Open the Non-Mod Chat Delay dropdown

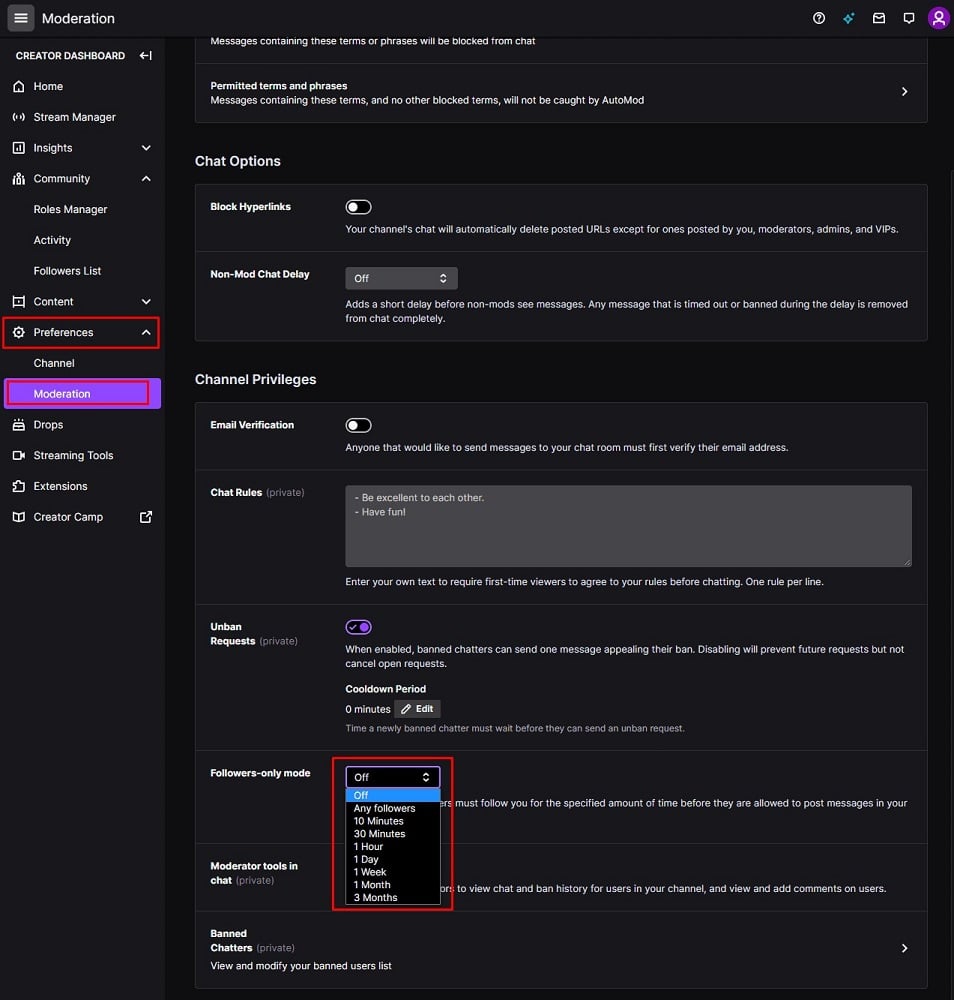coord(401,278)
